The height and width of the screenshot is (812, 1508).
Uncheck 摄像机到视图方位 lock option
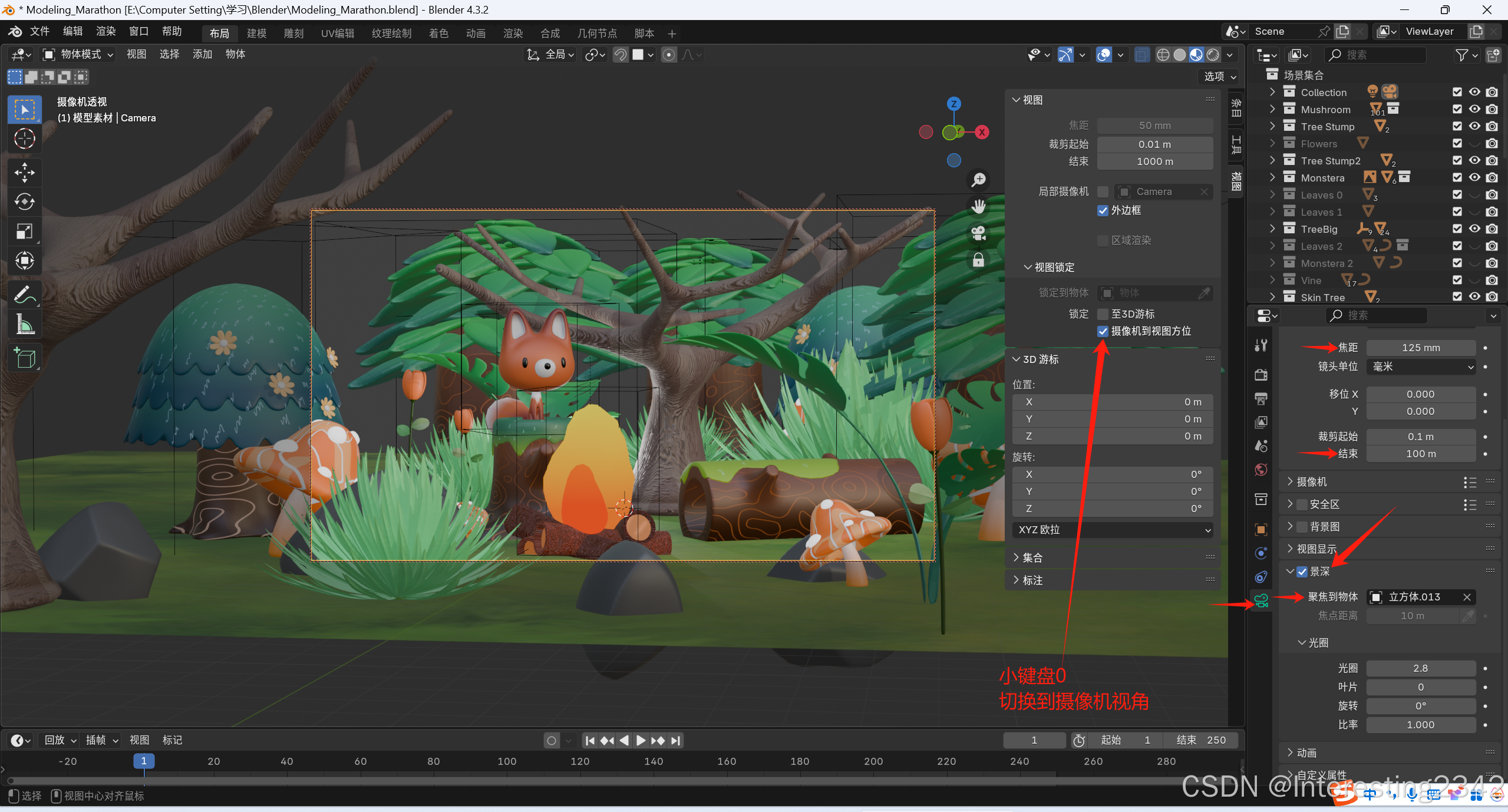[x=1103, y=331]
